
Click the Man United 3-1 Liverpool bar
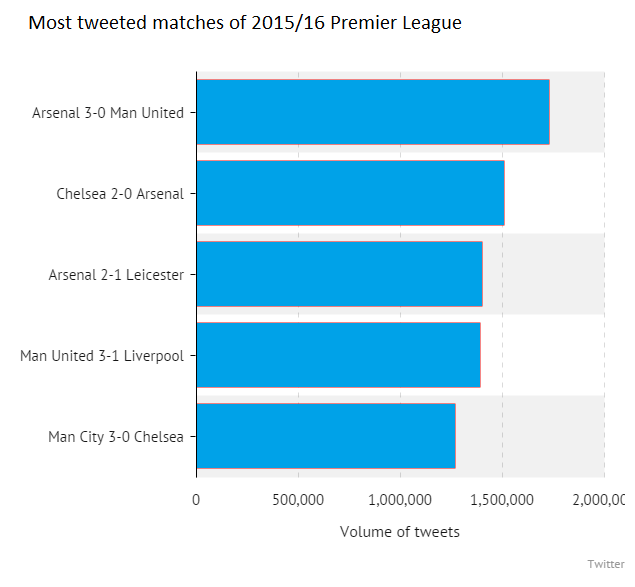(x=338, y=355)
